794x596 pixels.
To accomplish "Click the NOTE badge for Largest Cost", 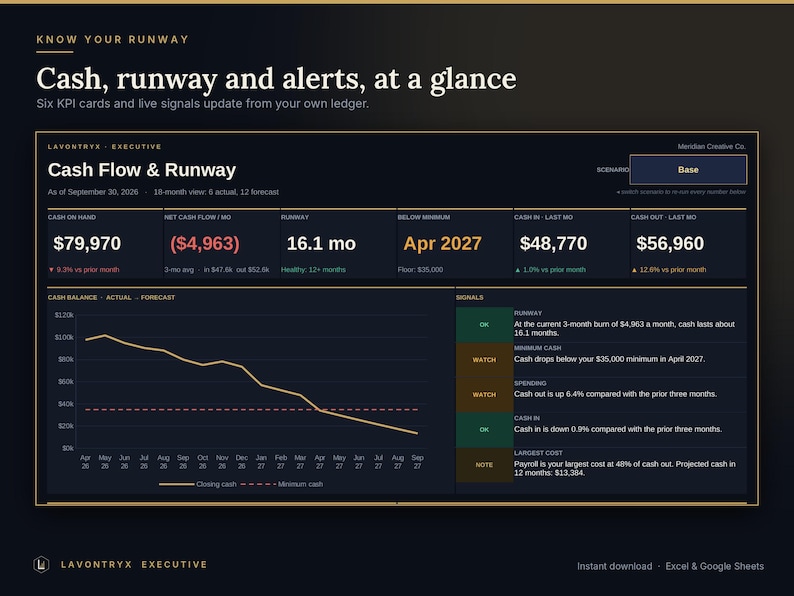I will [x=484, y=464].
